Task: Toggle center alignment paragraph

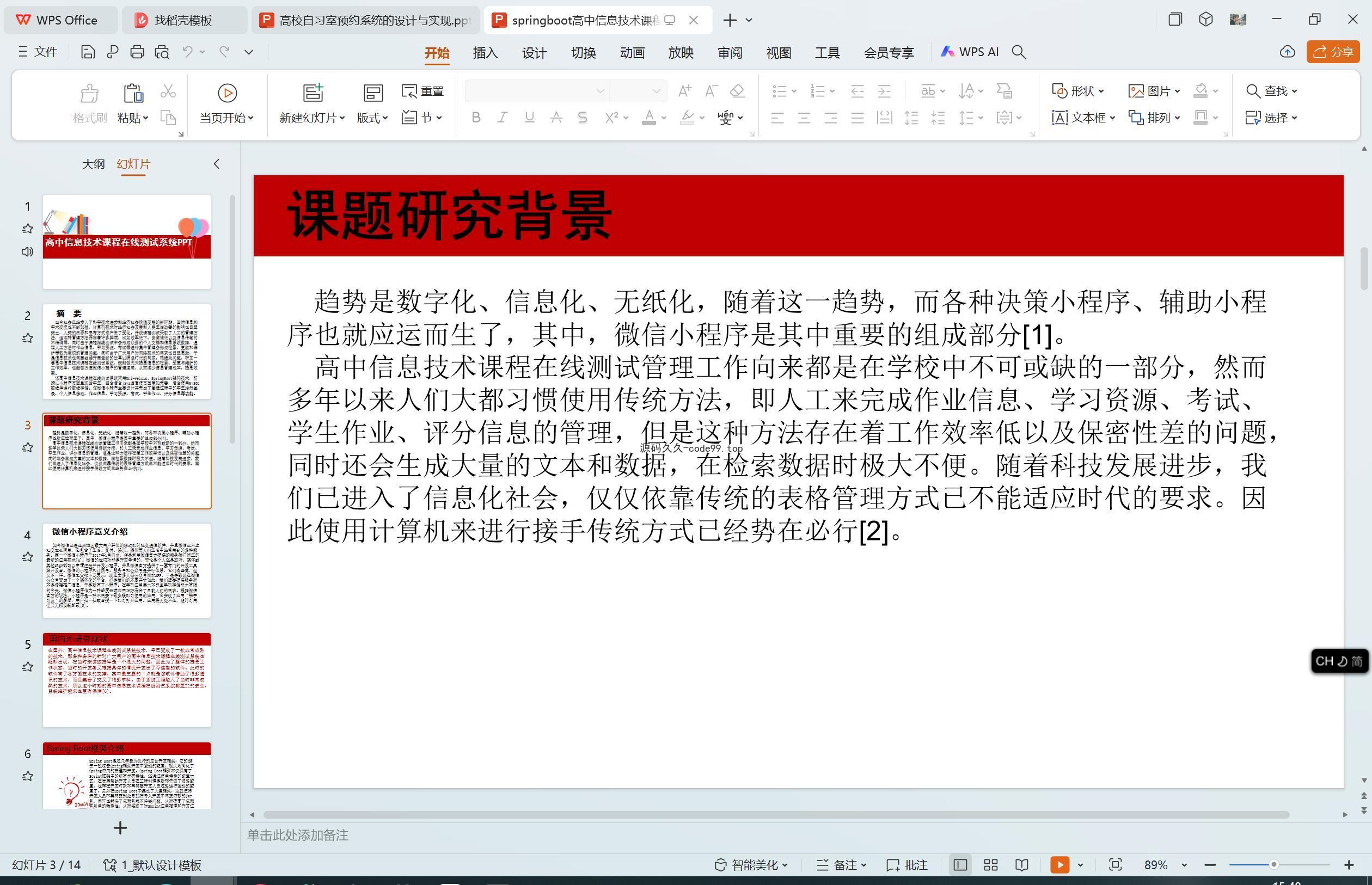Action: 804,118
